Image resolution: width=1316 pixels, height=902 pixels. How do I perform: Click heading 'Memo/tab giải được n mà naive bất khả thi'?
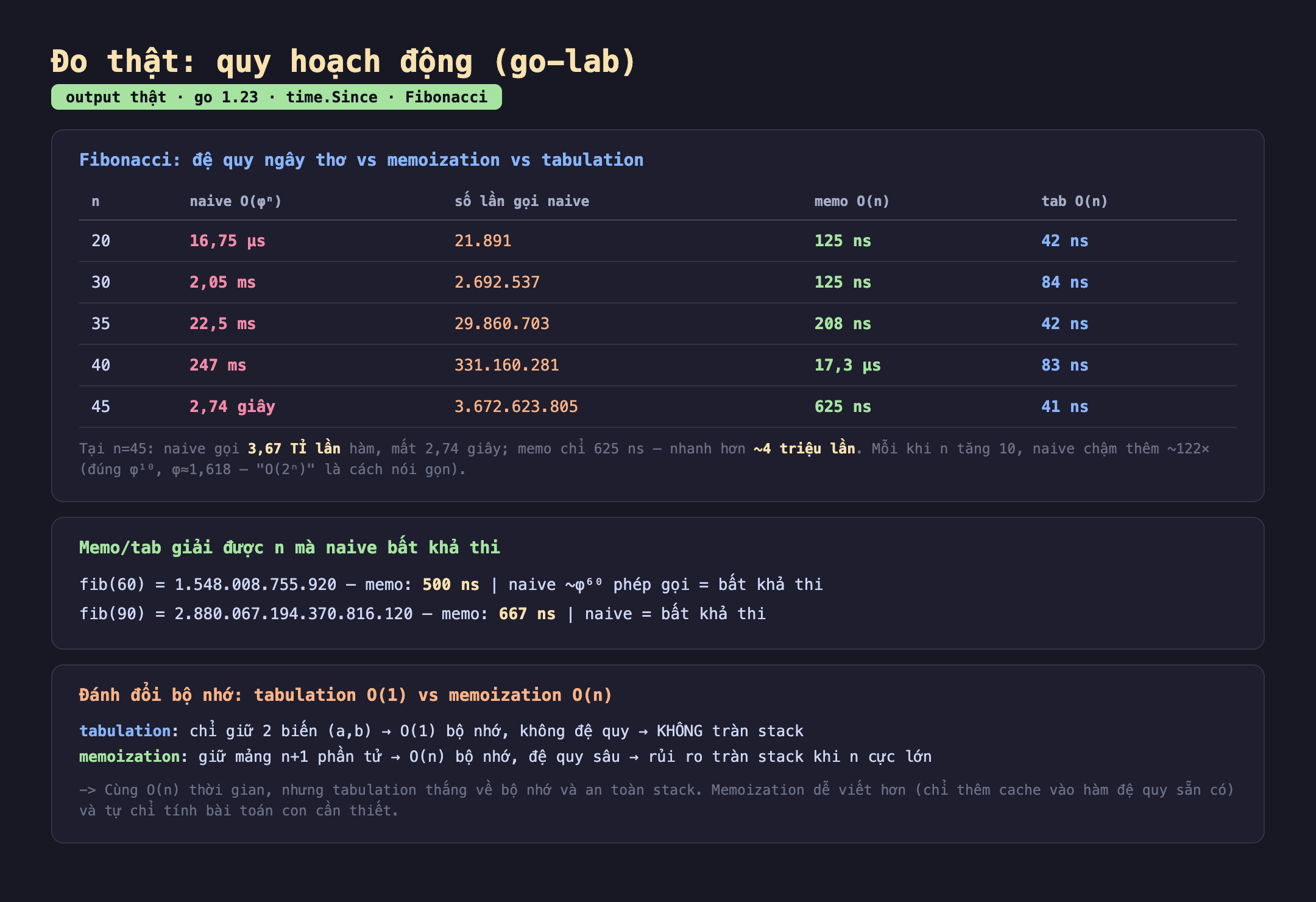point(289,547)
